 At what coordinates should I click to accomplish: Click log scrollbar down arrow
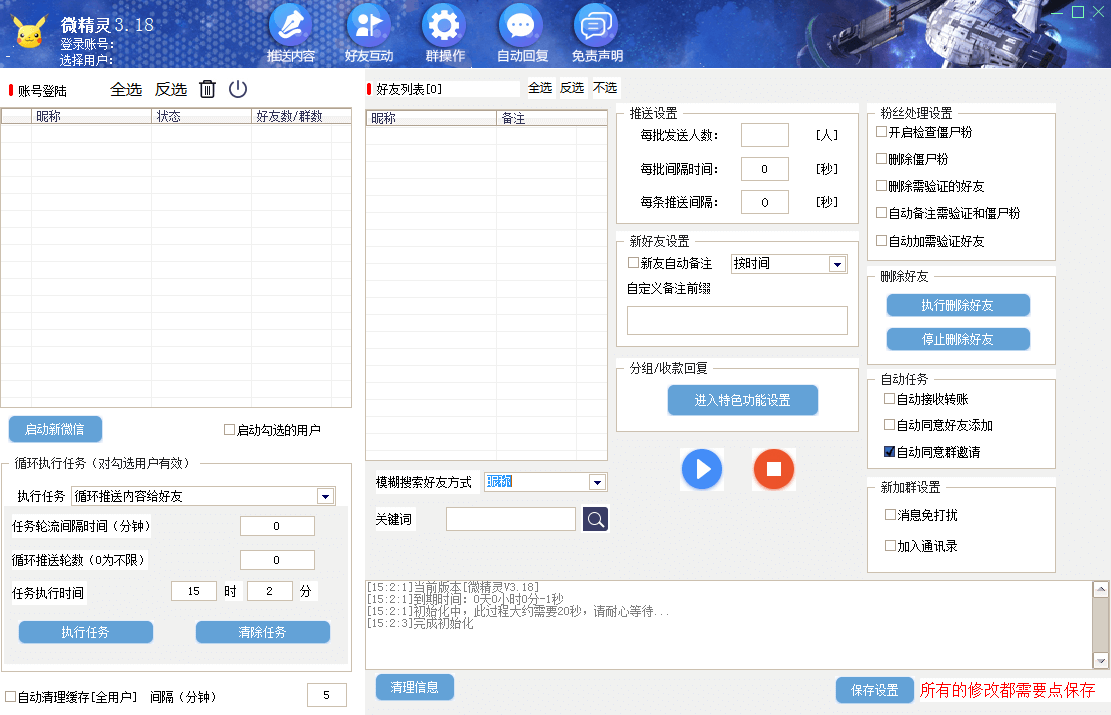[1100, 660]
